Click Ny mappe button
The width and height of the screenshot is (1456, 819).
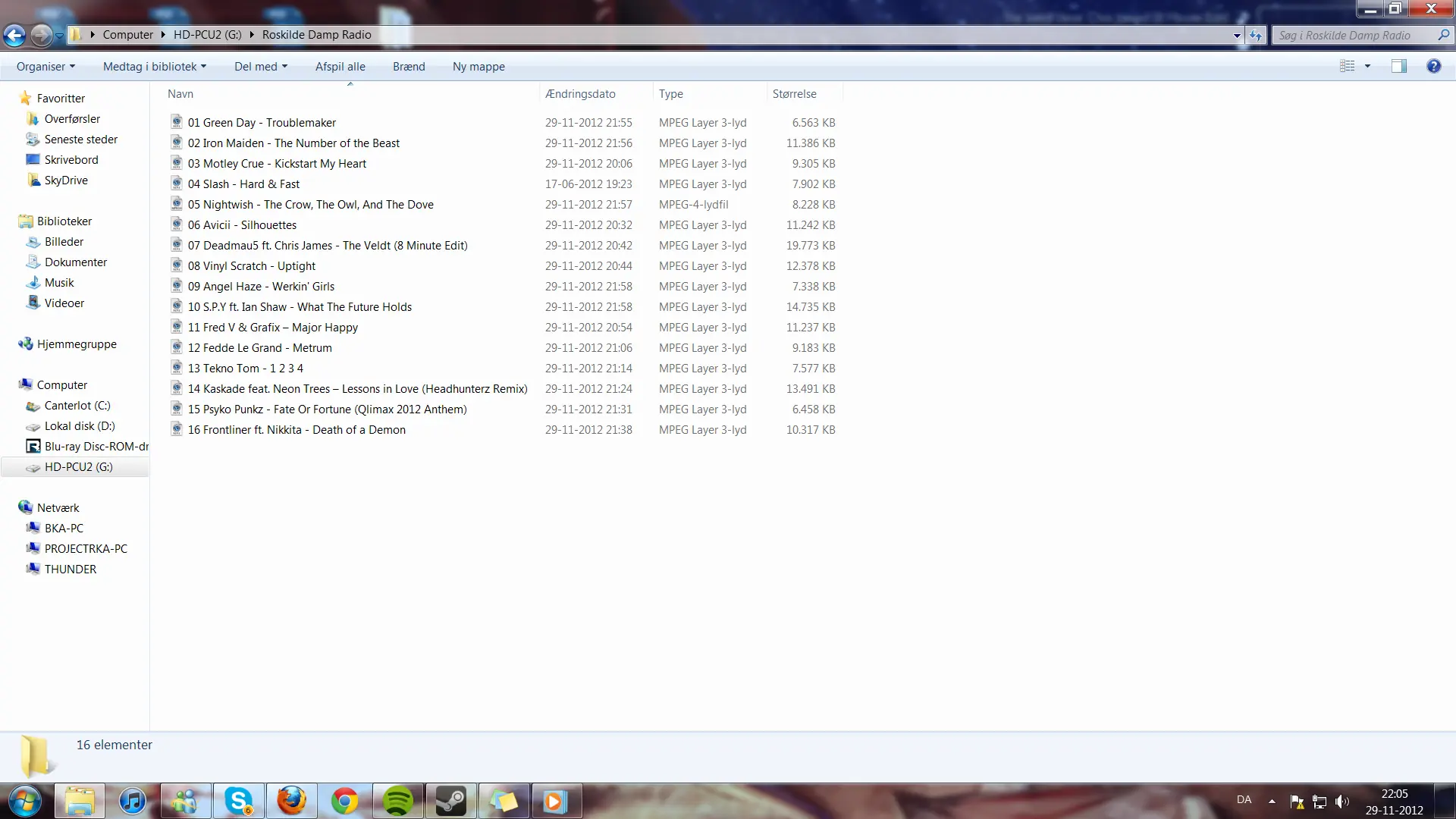tap(479, 67)
